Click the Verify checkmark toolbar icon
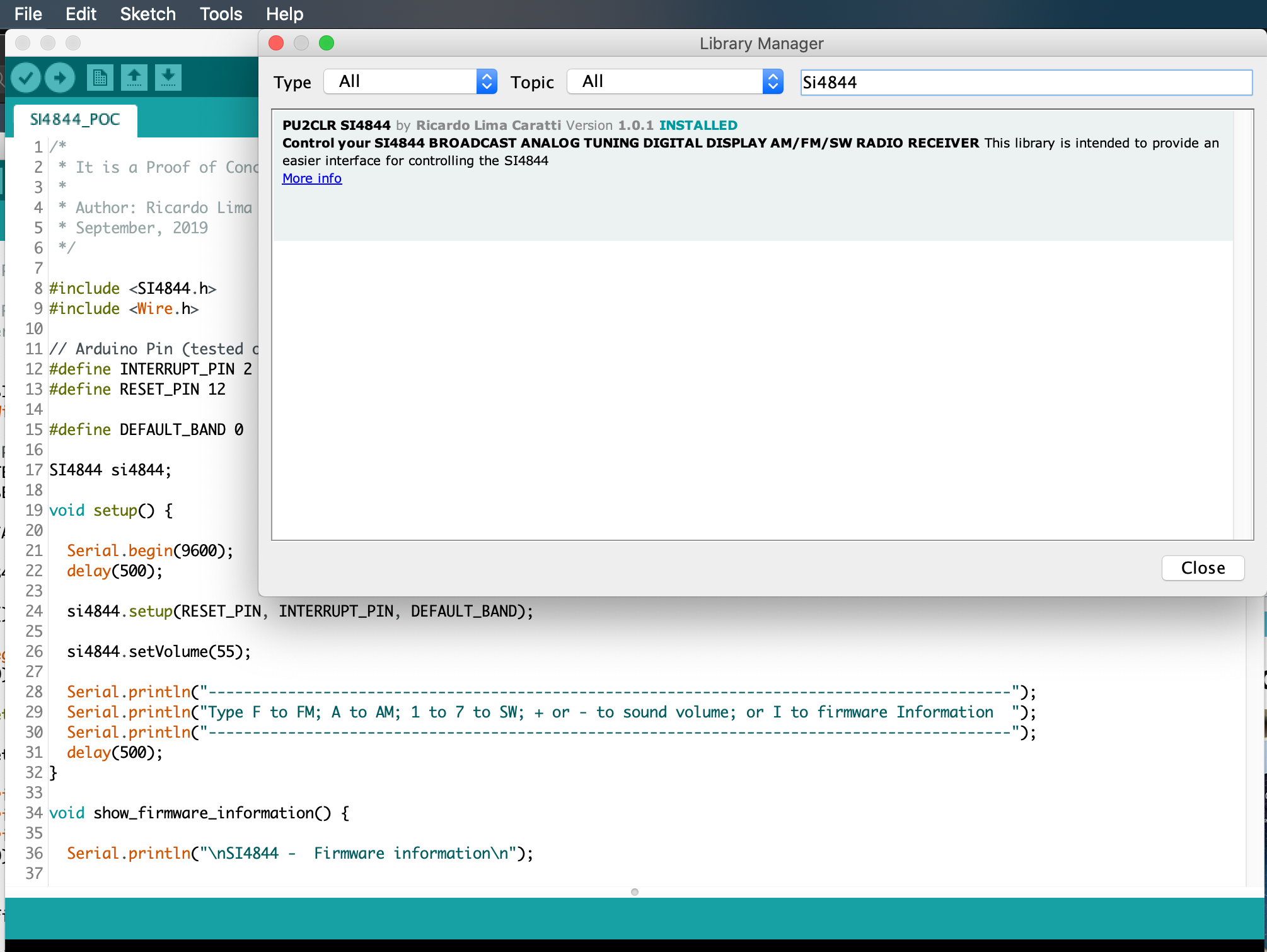This screenshot has height=952, width=1267. coord(26,78)
